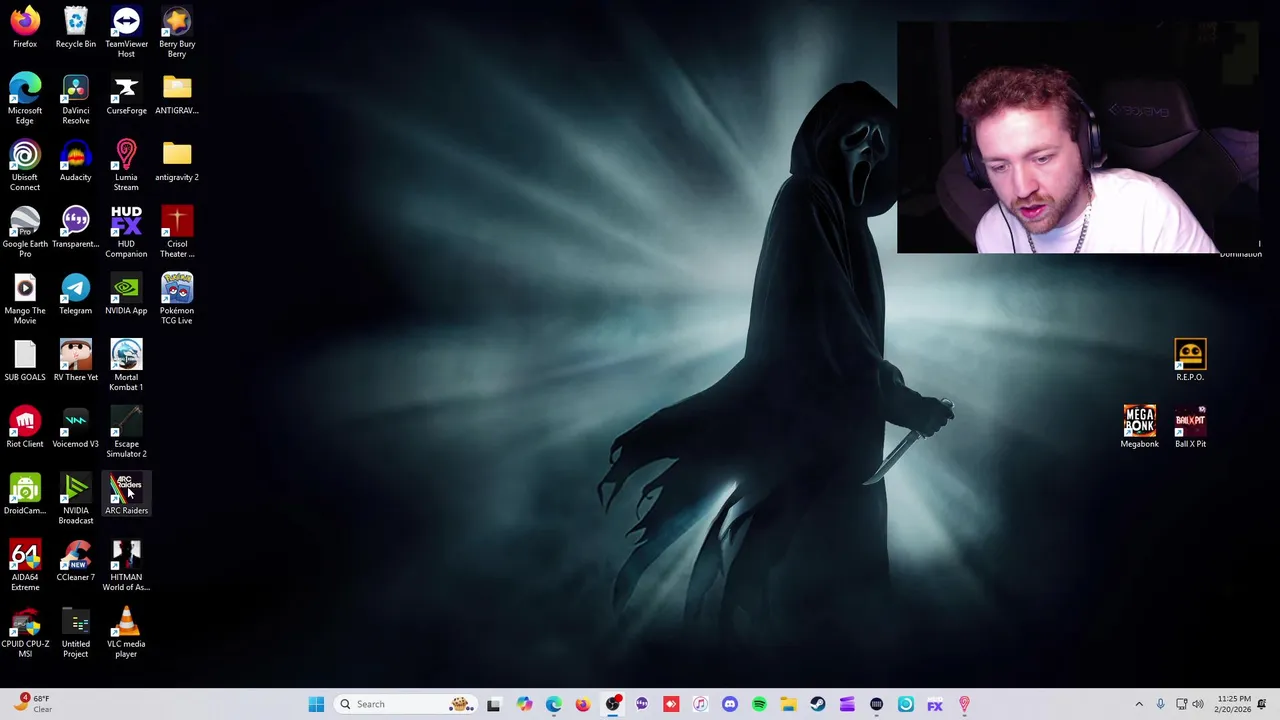
Task: Open HUD FX app from the taskbar
Action: [935, 704]
